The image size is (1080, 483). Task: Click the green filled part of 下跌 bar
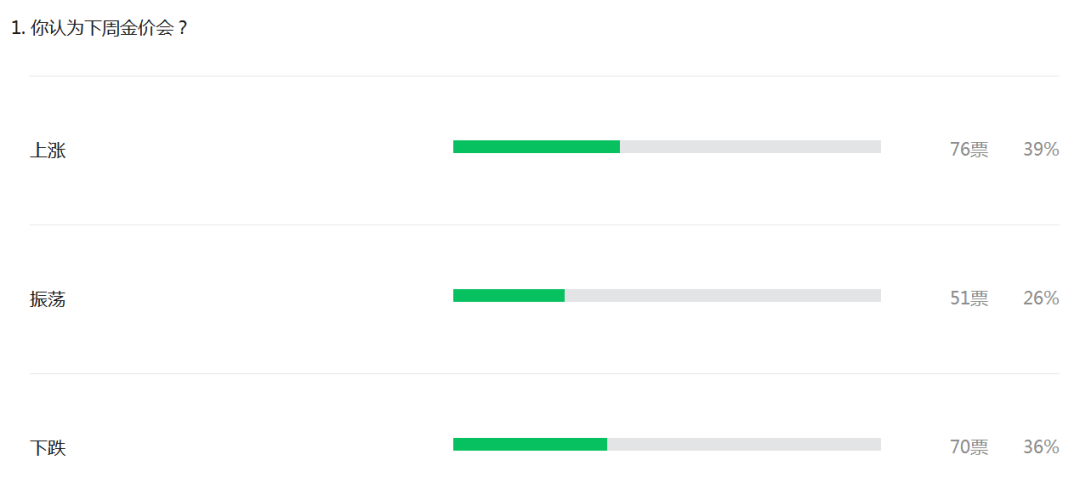tap(530, 444)
